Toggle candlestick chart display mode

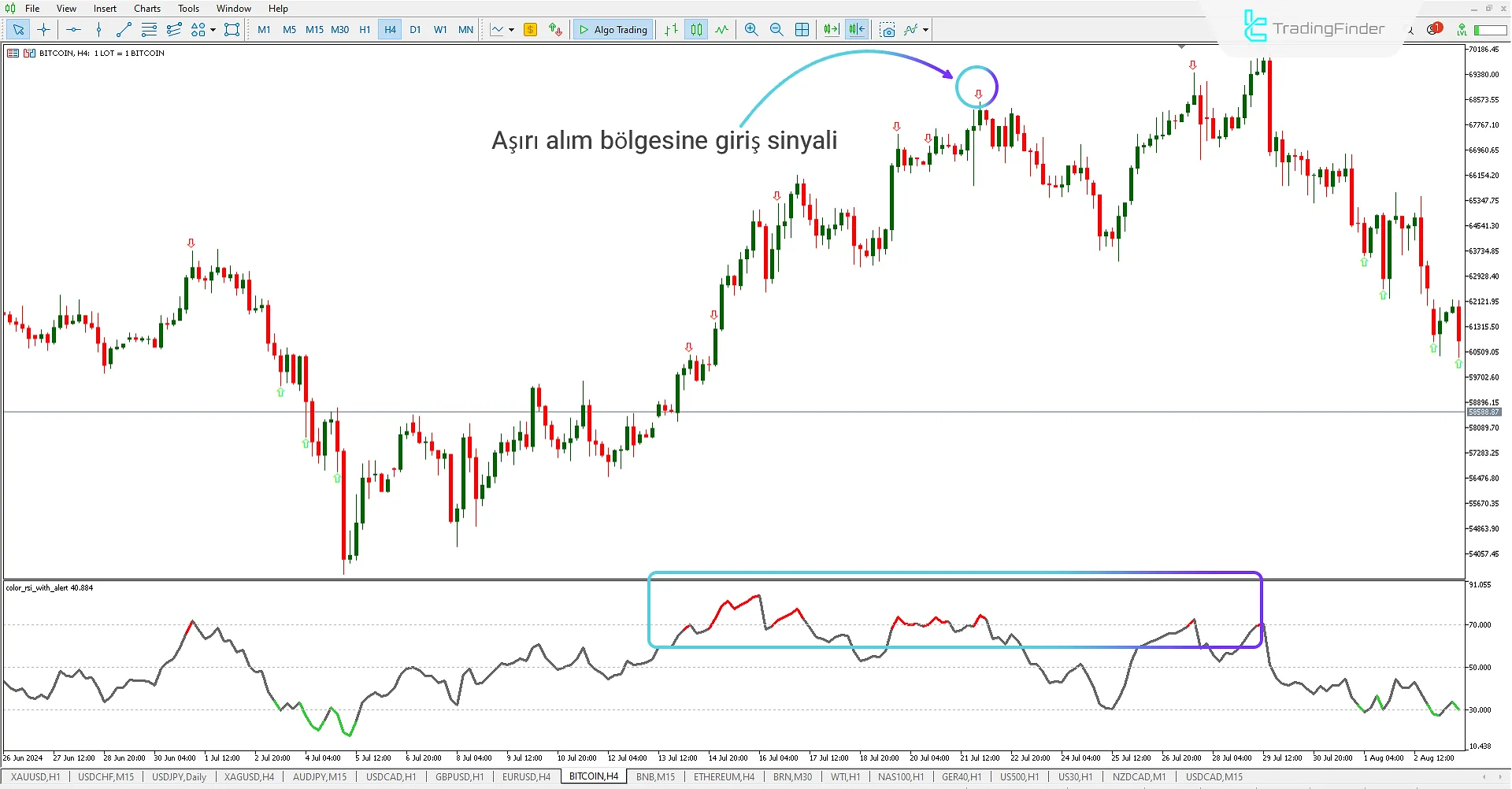point(696,30)
